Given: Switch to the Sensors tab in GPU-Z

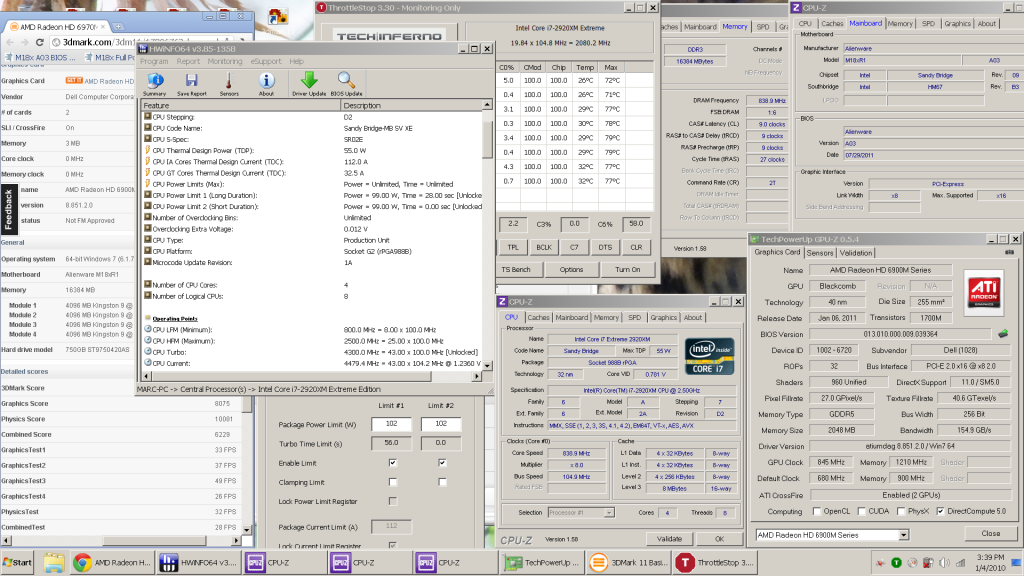Looking at the screenshot, I should coord(820,253).
